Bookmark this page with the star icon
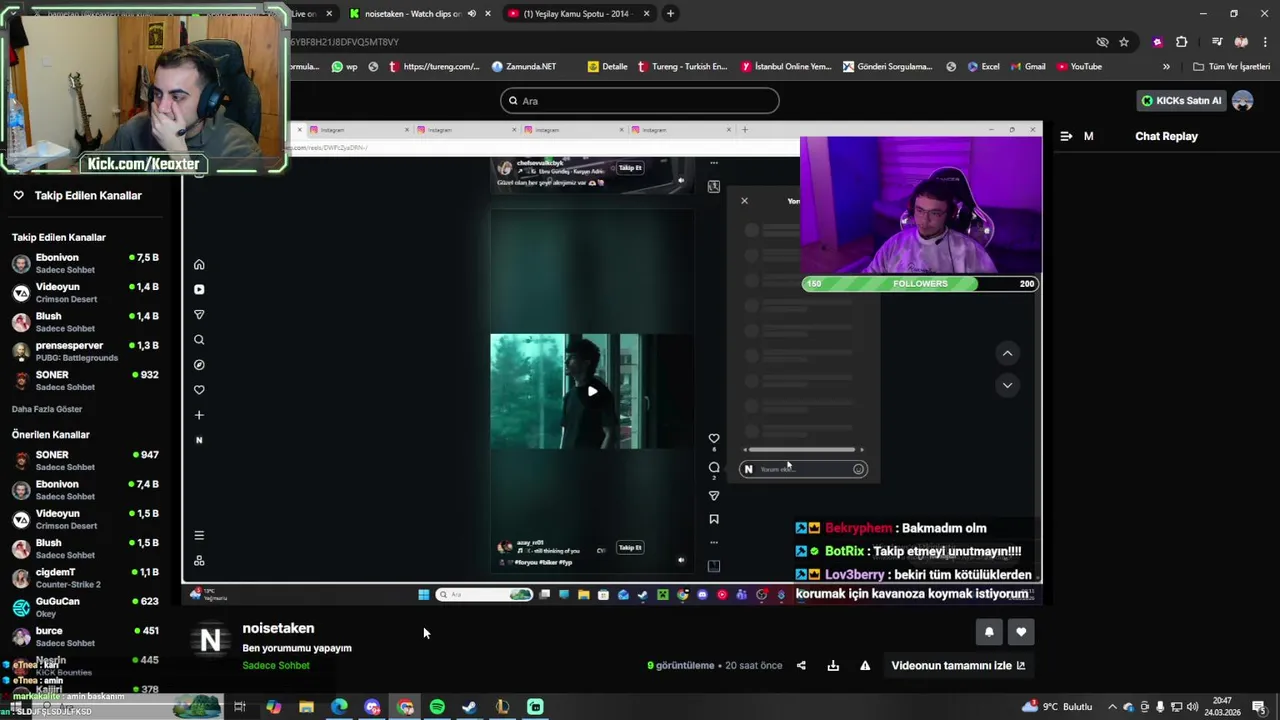The image size is (1280, 720). click(x=1124, y=42)
